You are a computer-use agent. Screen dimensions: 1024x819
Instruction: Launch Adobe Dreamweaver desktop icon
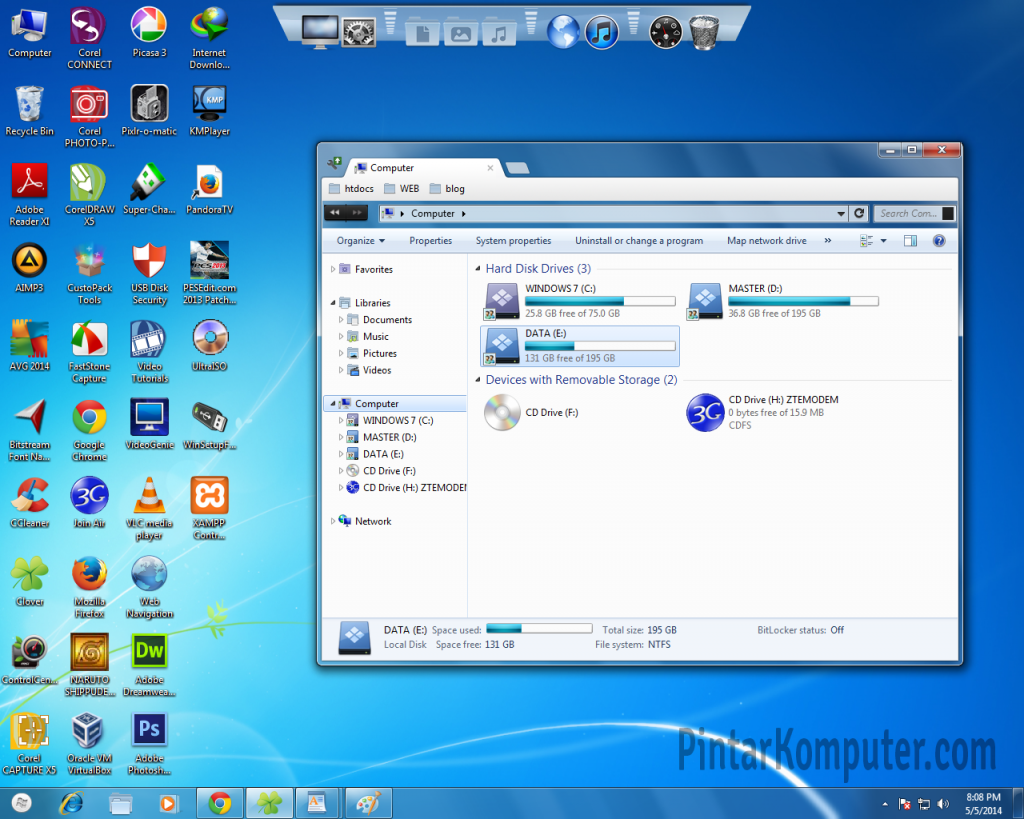149,665
